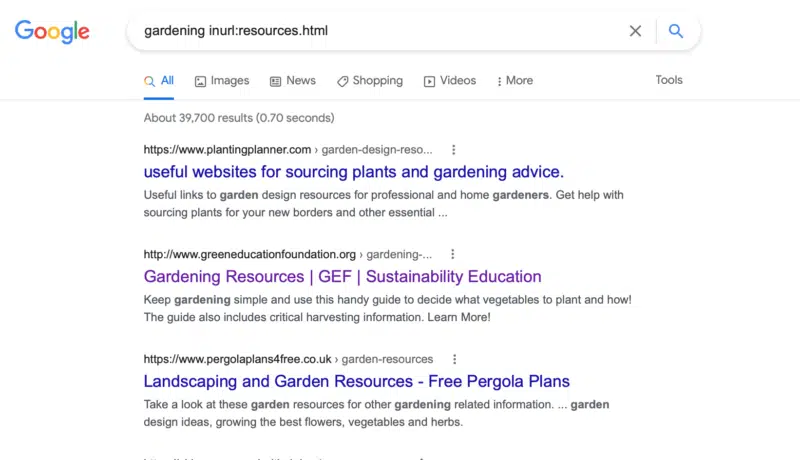
Task: Open three-dot menu for greeneducationfoundation.org result
Action: pos(453,254)
